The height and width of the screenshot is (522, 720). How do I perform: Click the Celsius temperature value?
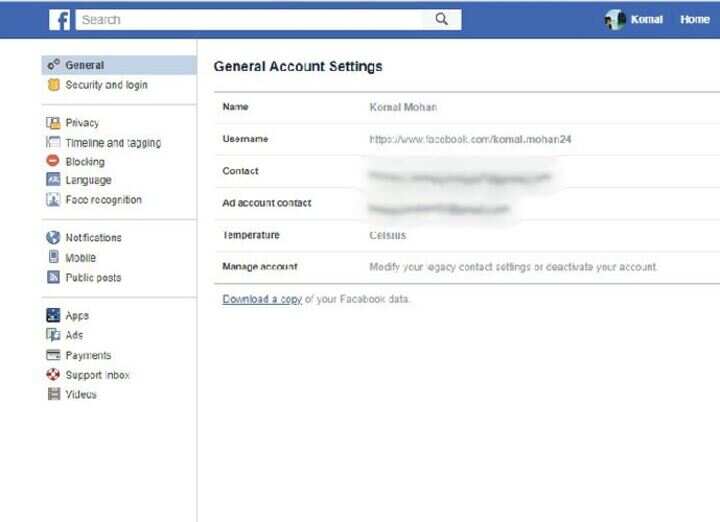click(388, 235)
